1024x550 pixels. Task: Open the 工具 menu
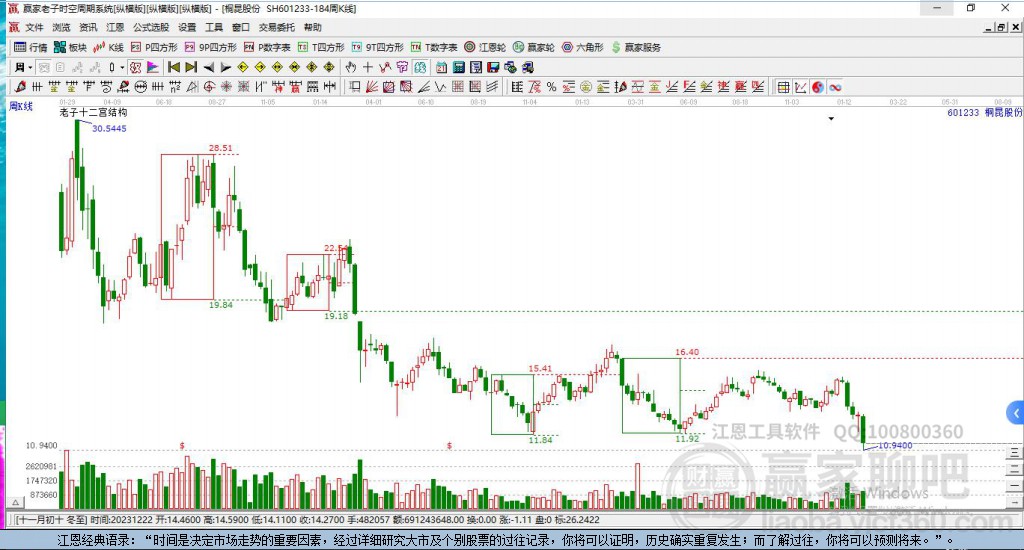coord(214,27)
